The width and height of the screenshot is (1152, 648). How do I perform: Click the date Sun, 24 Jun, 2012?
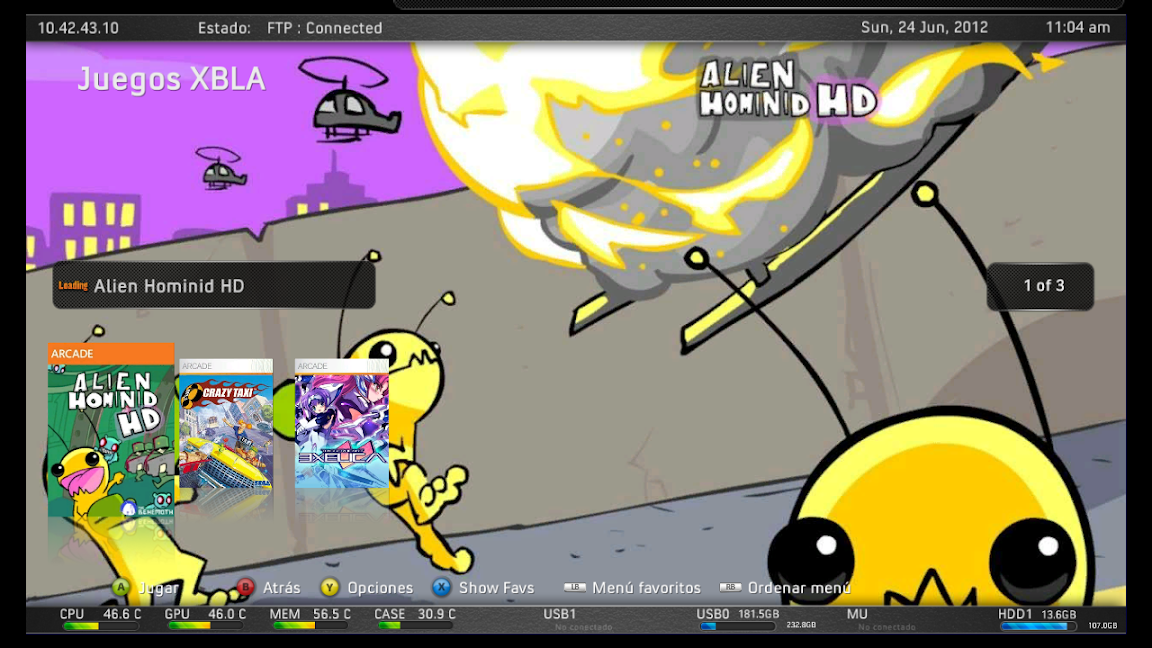[x=924, y=28]
